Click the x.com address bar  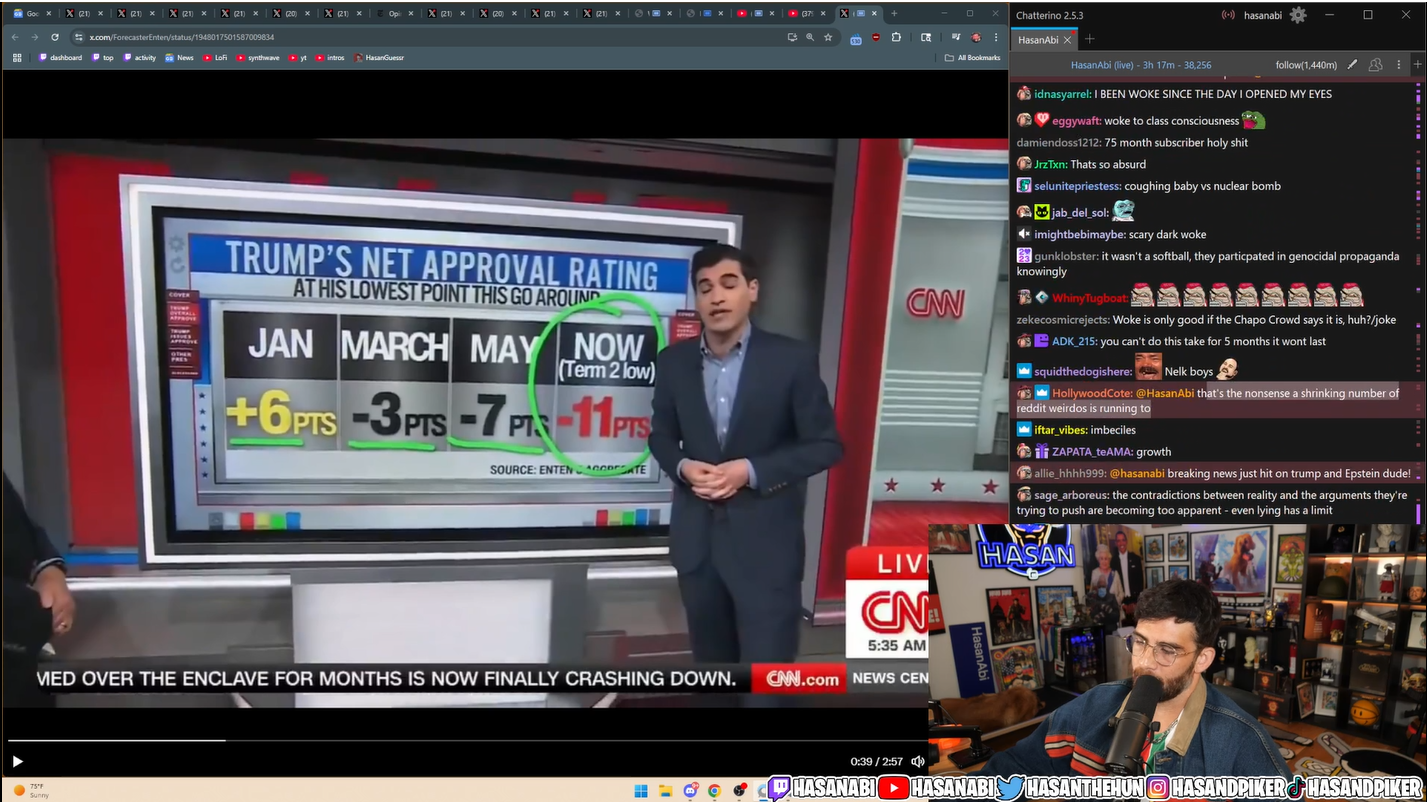point(430,37)
